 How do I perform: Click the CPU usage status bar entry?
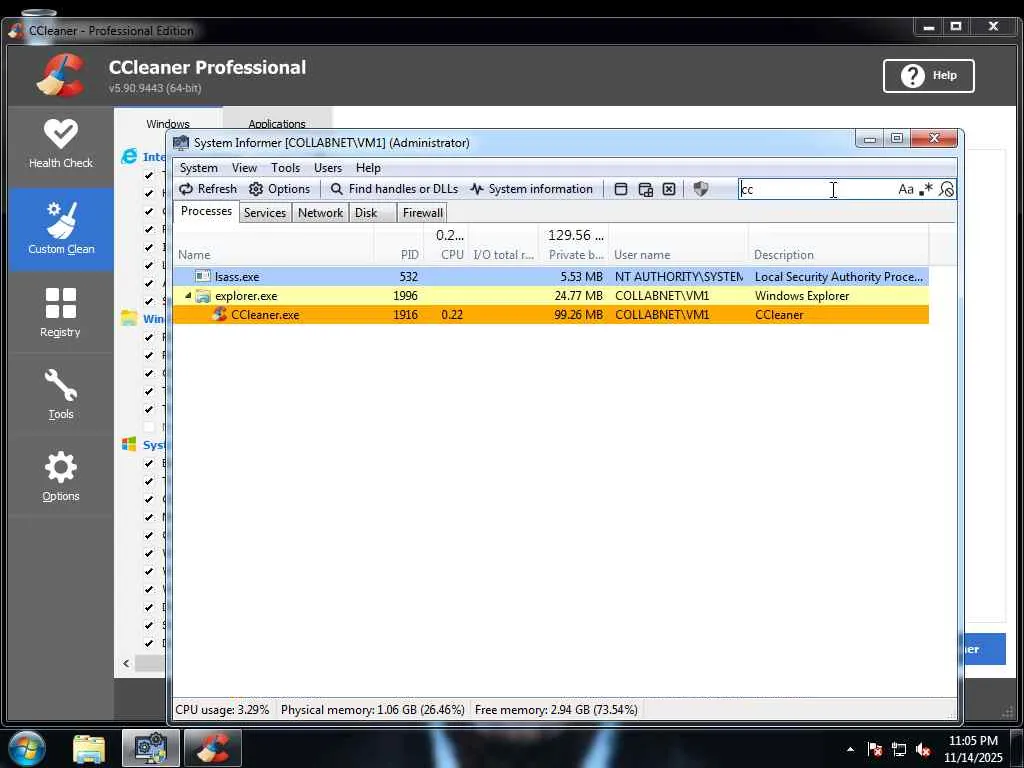click(x=222, y=710)
